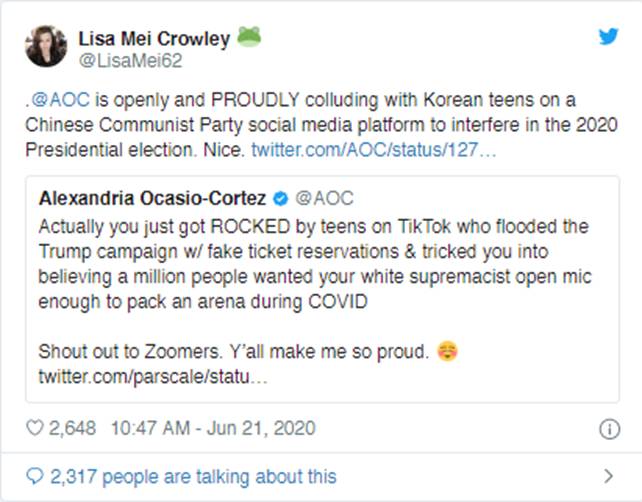Open Lisa Mei Crowley's profile picture
Viewport: 642px width, 502px height.
[46, 47]
